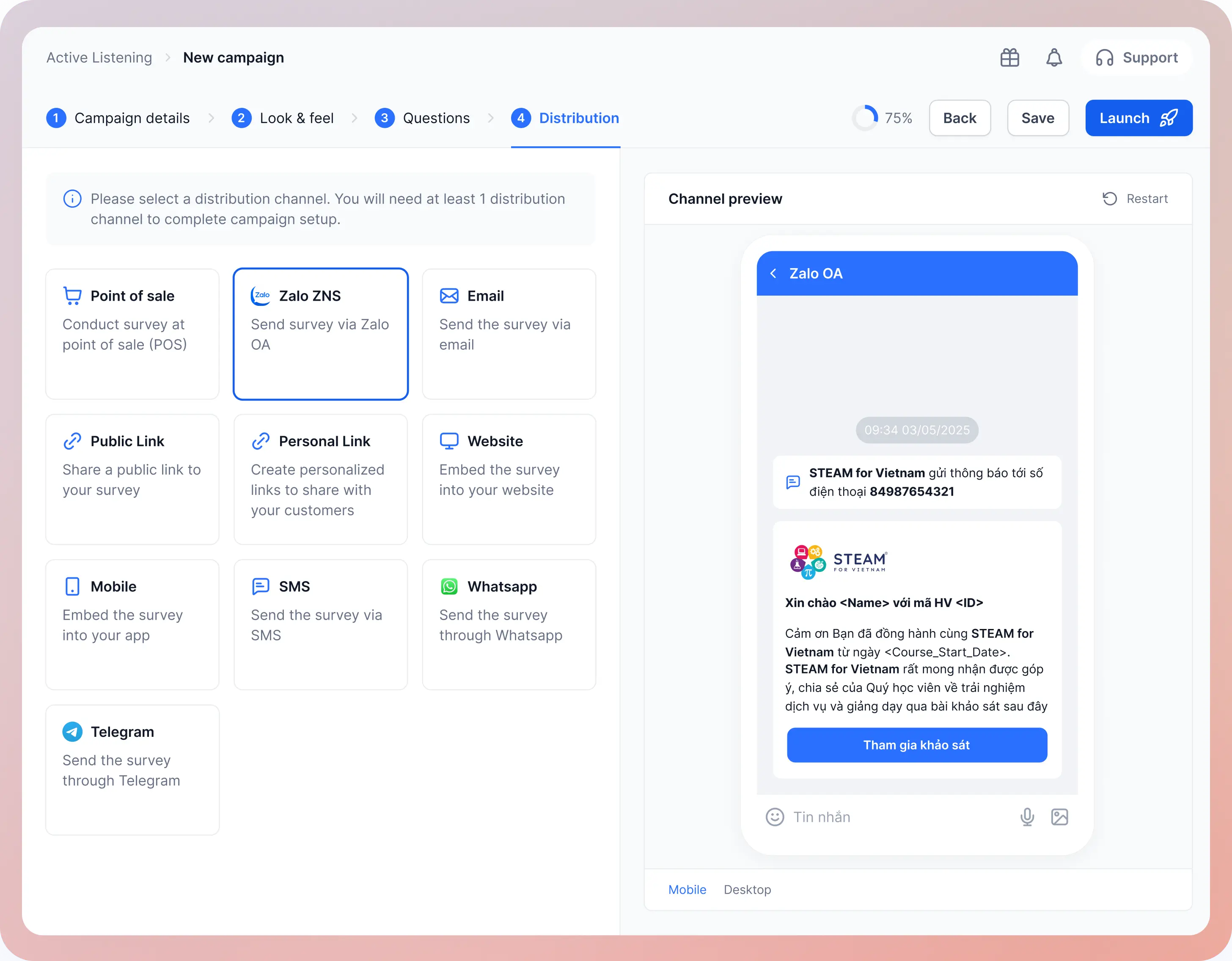The height and width of the screenshot is (961, 1232).
Task: Click the Restart preview link
Action: click(1135, 198)
